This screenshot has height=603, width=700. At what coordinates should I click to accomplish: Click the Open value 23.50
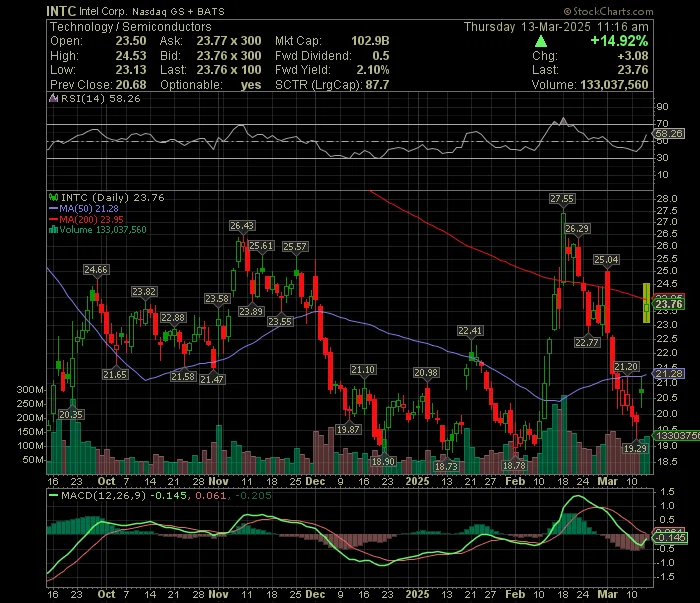coord(131,41)
